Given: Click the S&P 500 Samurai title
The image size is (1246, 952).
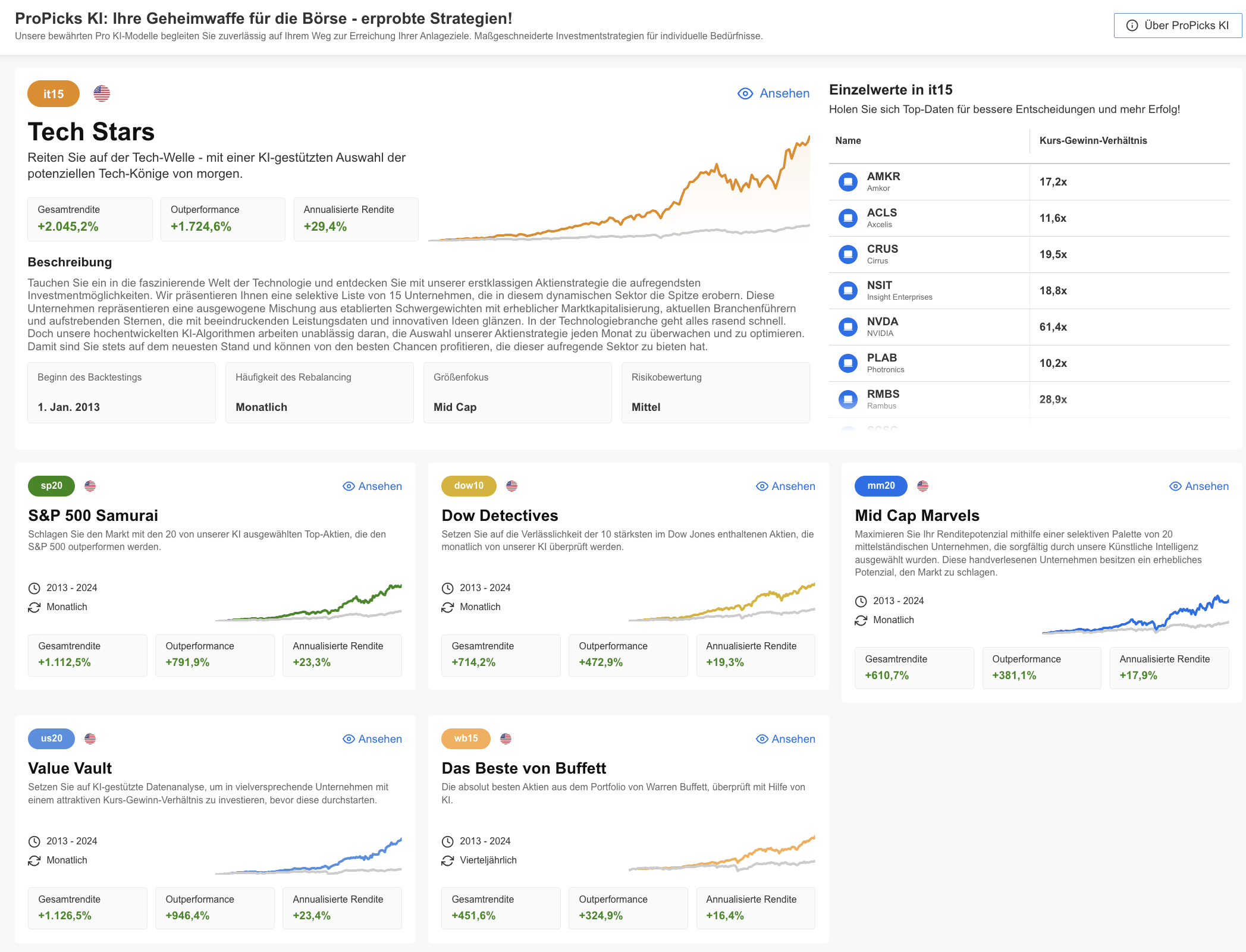Looking at the screenshot, I should (93, 516).
